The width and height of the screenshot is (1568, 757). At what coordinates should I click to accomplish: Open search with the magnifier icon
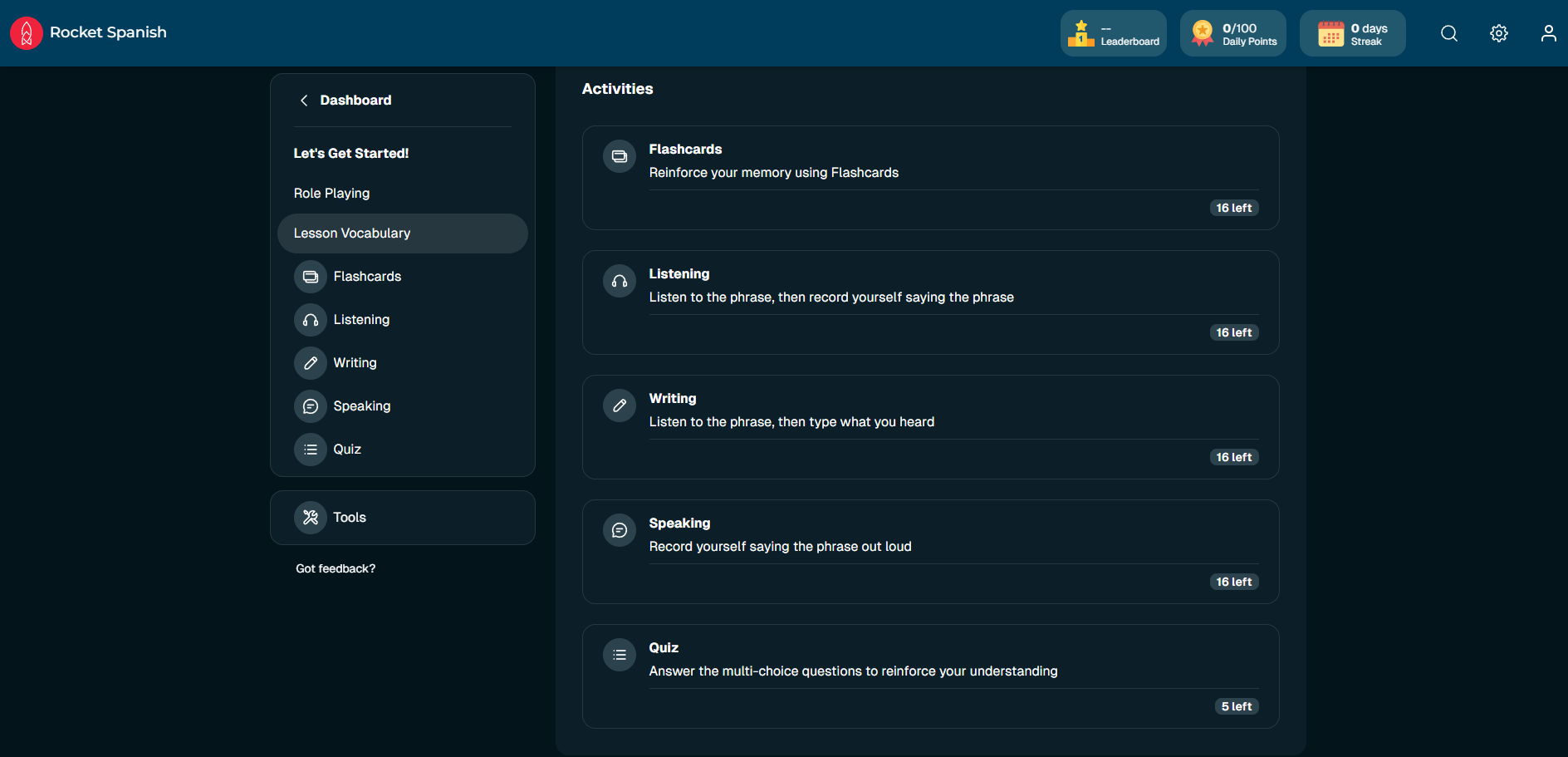pos(1449,33)
